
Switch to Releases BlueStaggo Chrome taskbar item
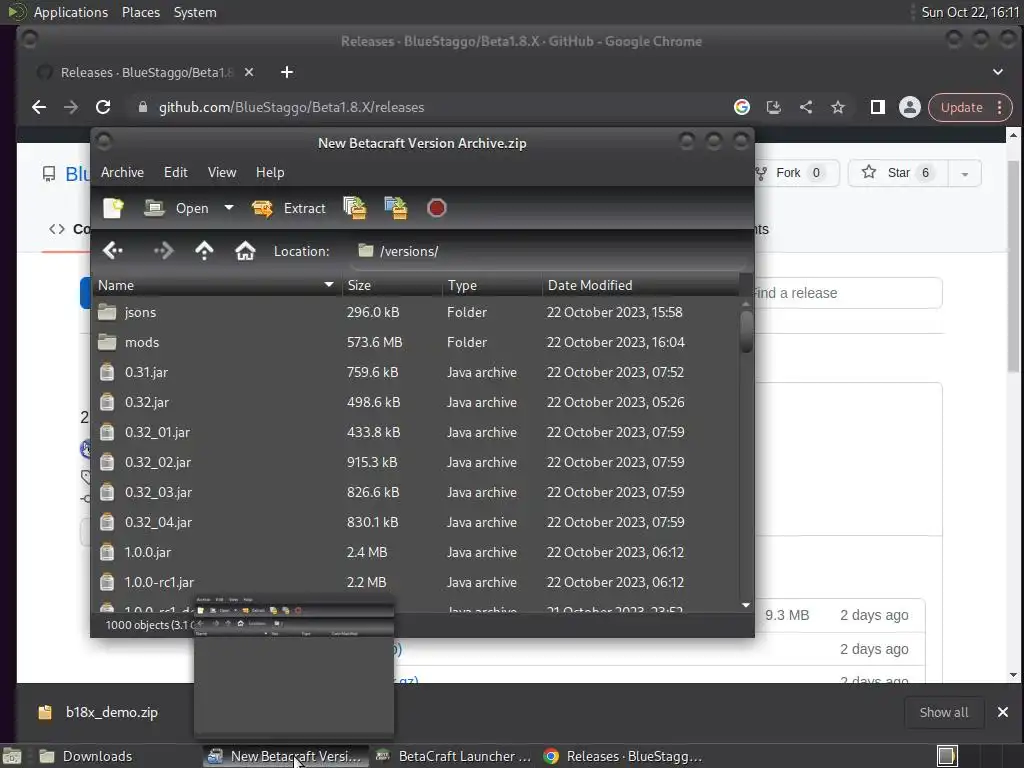(624, 756)
